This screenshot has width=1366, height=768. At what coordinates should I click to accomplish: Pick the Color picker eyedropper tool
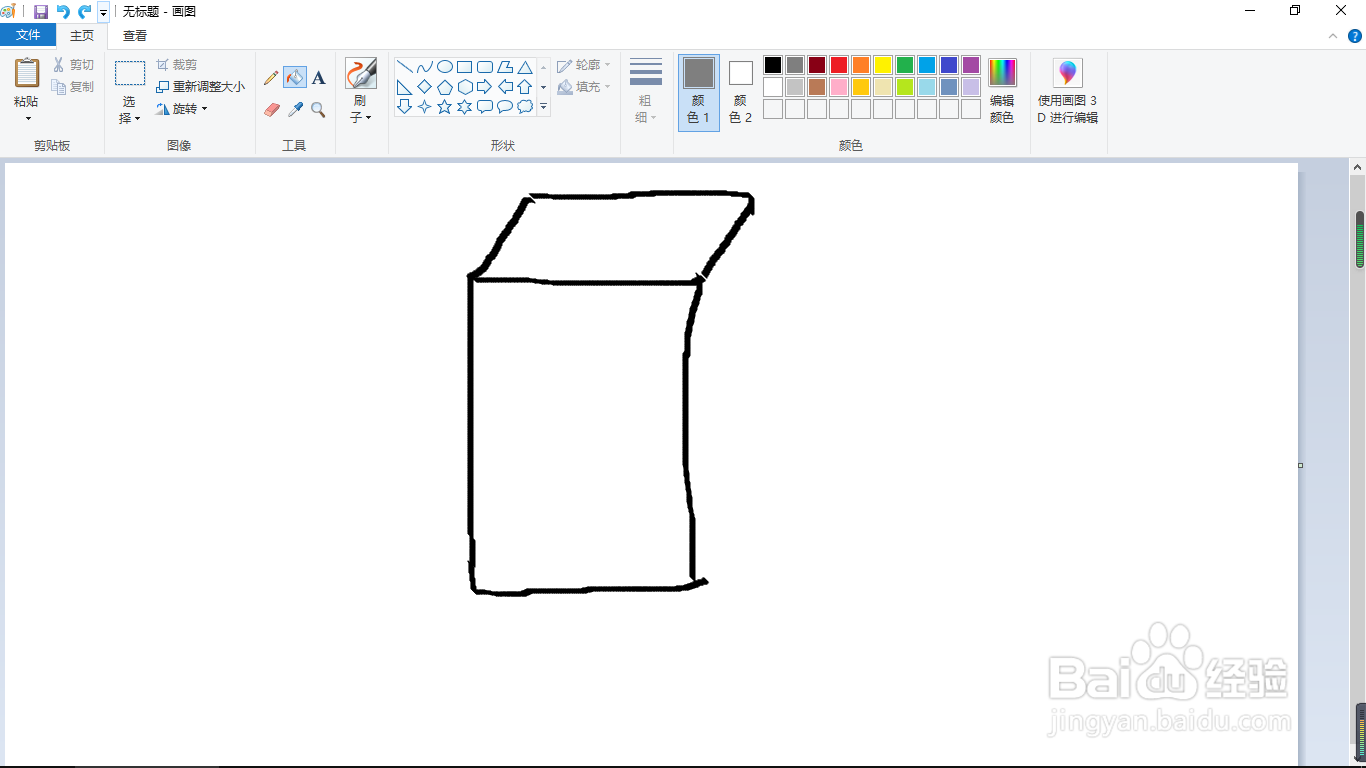pos(295,110)
